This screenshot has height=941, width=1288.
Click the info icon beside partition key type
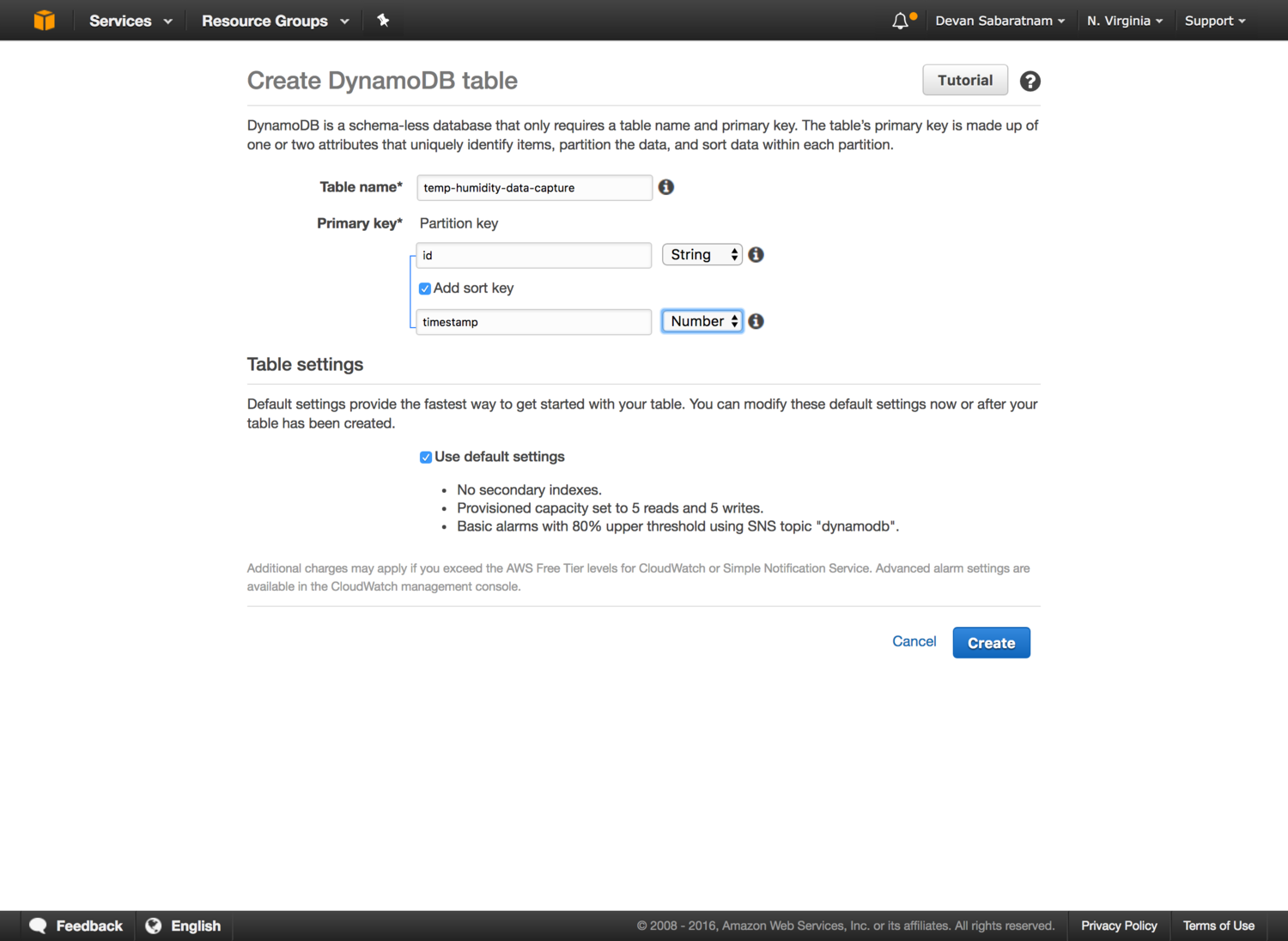click(x=756, y=255)
